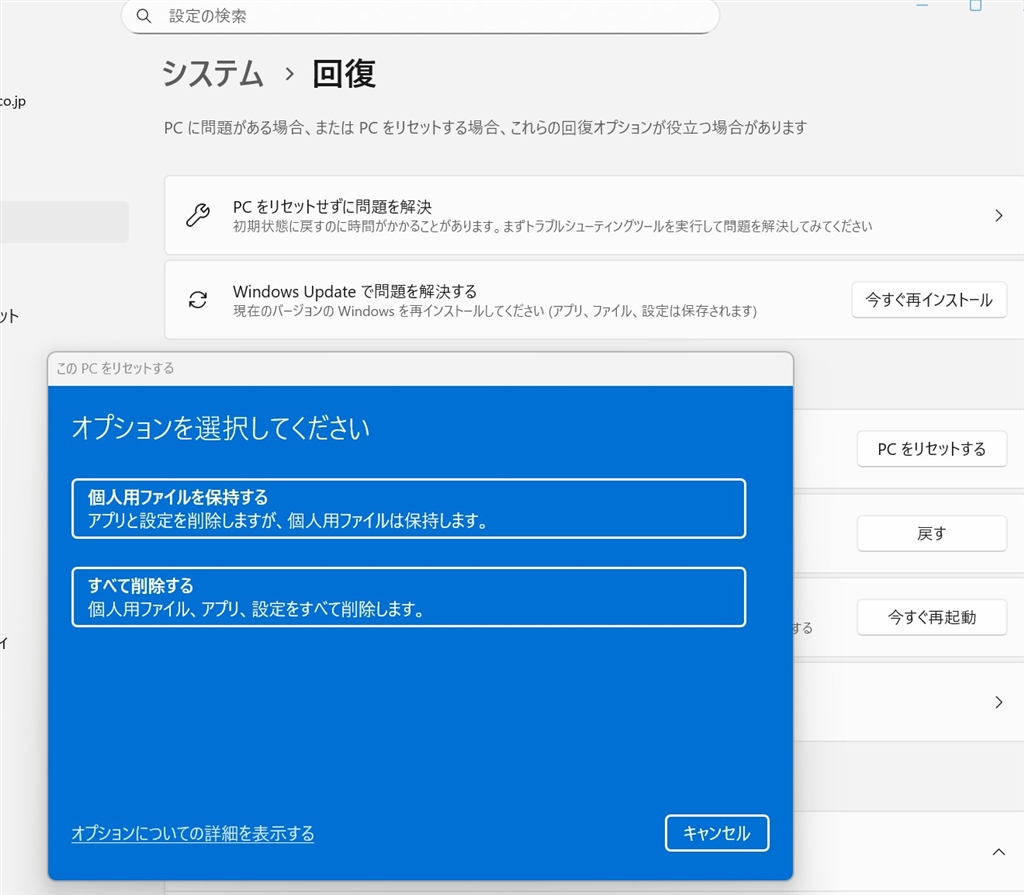Image resolution: width=1024 pixels, height=895 pixels.
Task: Click 今すぐ再インストール button
Action: click(x=929, y=300)
